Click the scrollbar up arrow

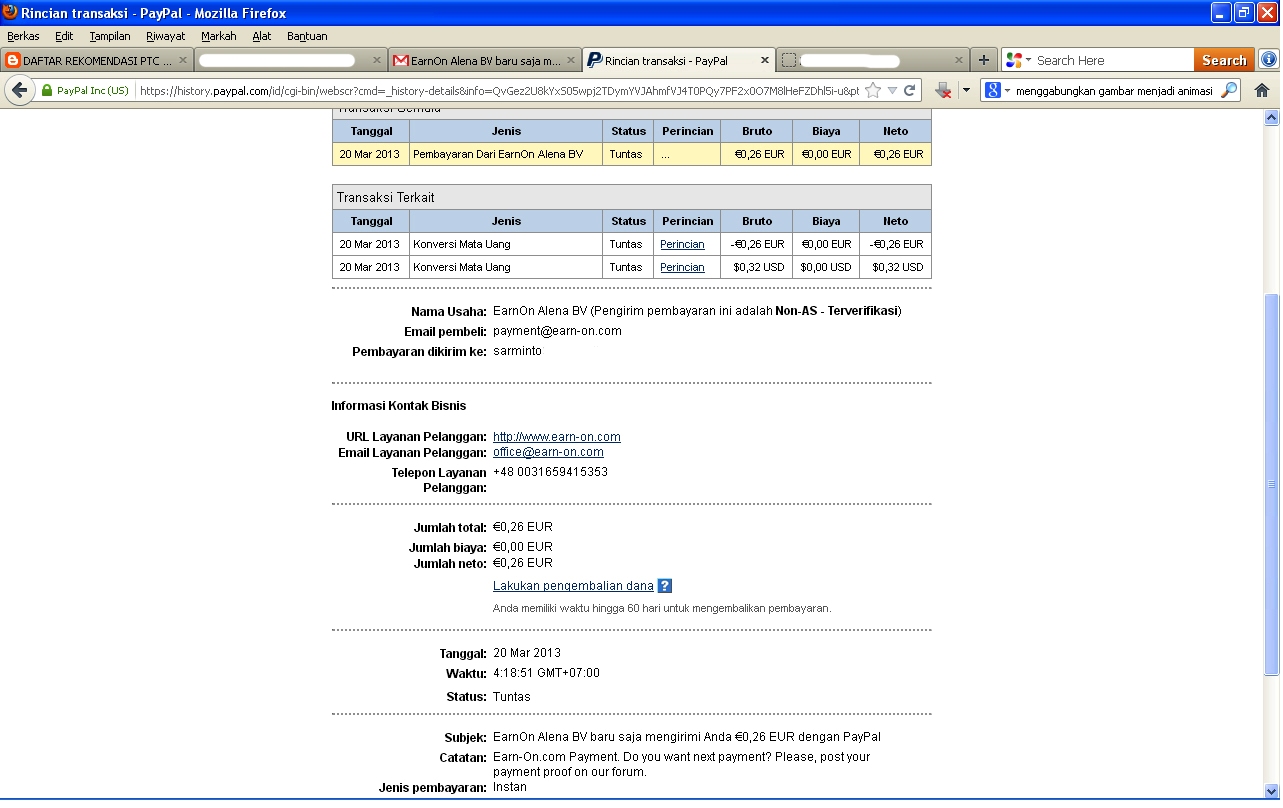click(1272, 117)
